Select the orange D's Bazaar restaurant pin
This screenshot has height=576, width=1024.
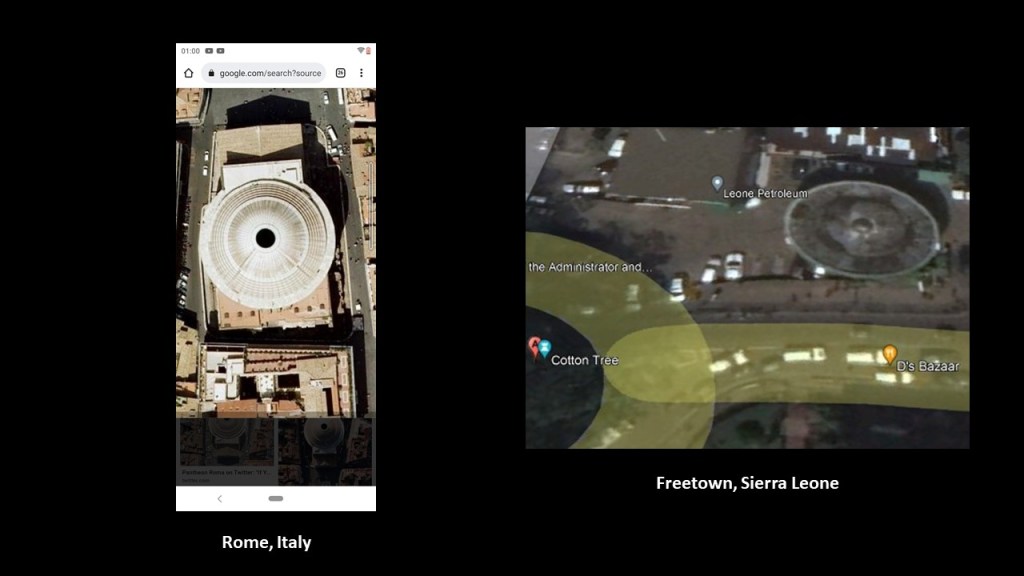click(x=889, y=353)
